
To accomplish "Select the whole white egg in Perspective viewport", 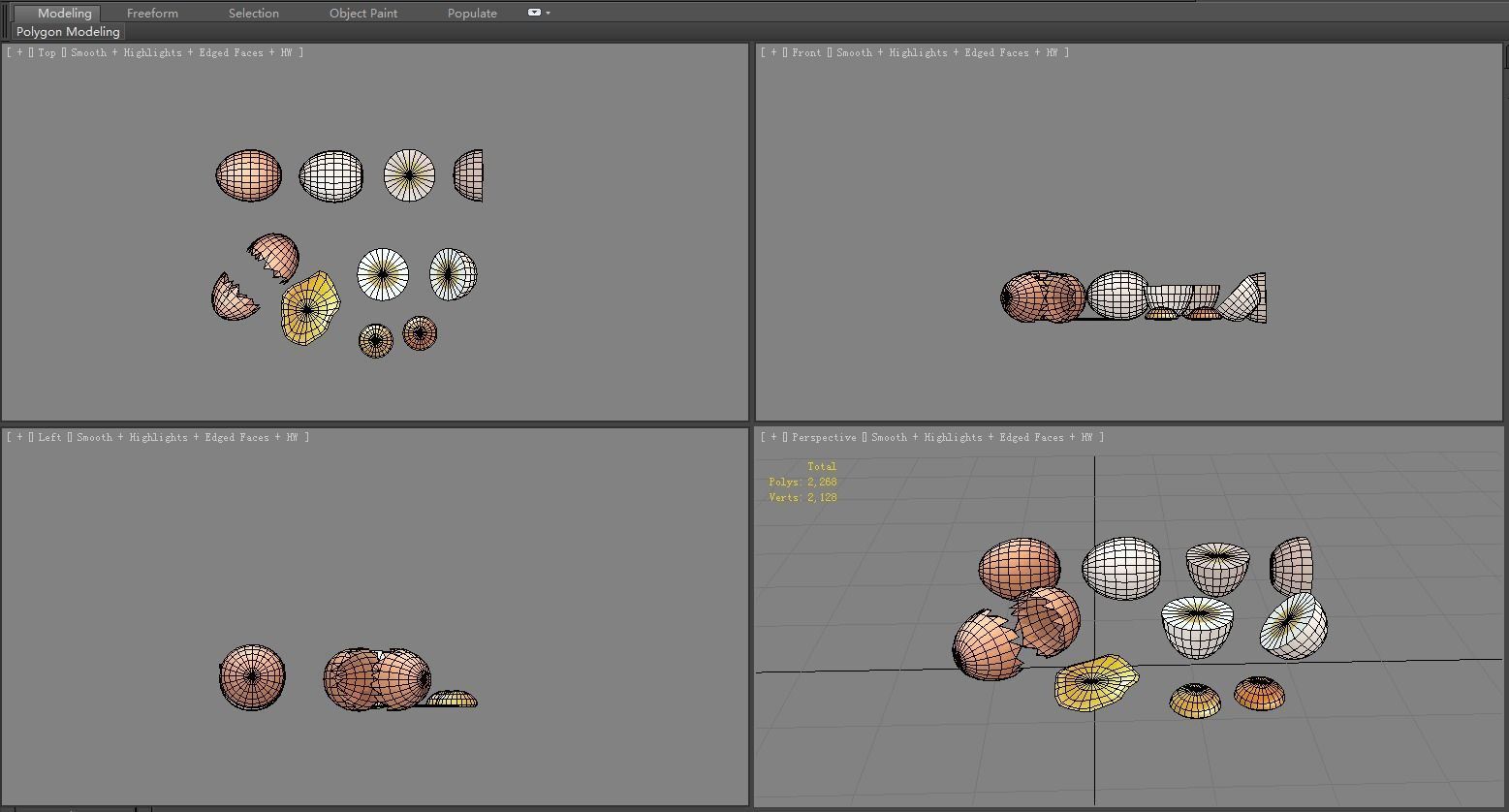I will tap(1121, 568).
